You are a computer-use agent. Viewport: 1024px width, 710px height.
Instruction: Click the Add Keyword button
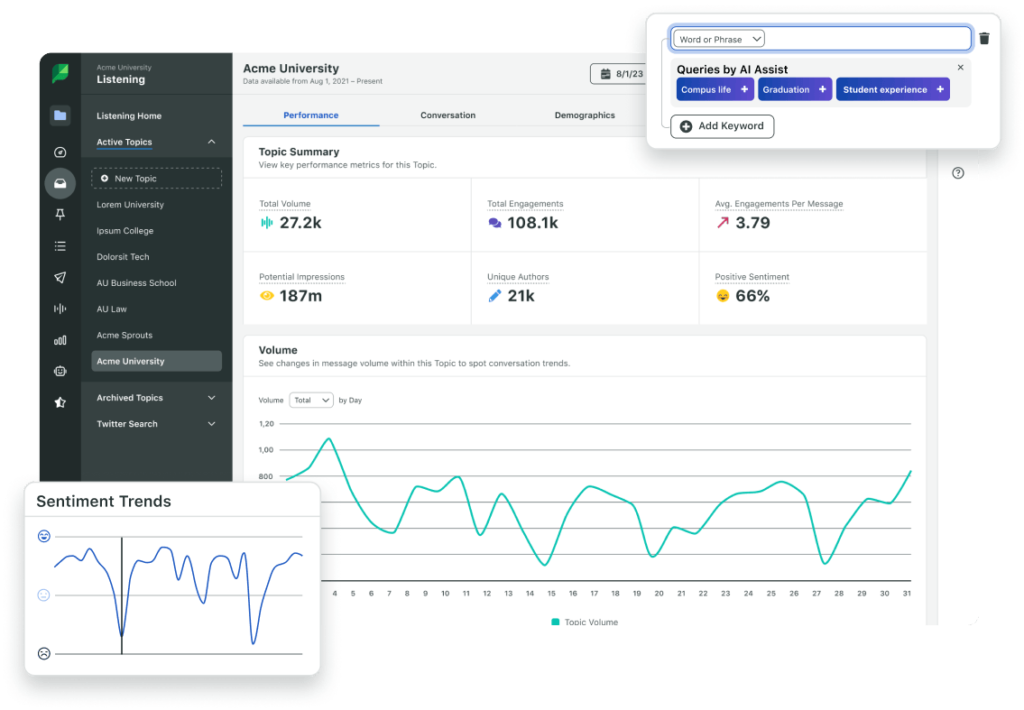(722, 126)
